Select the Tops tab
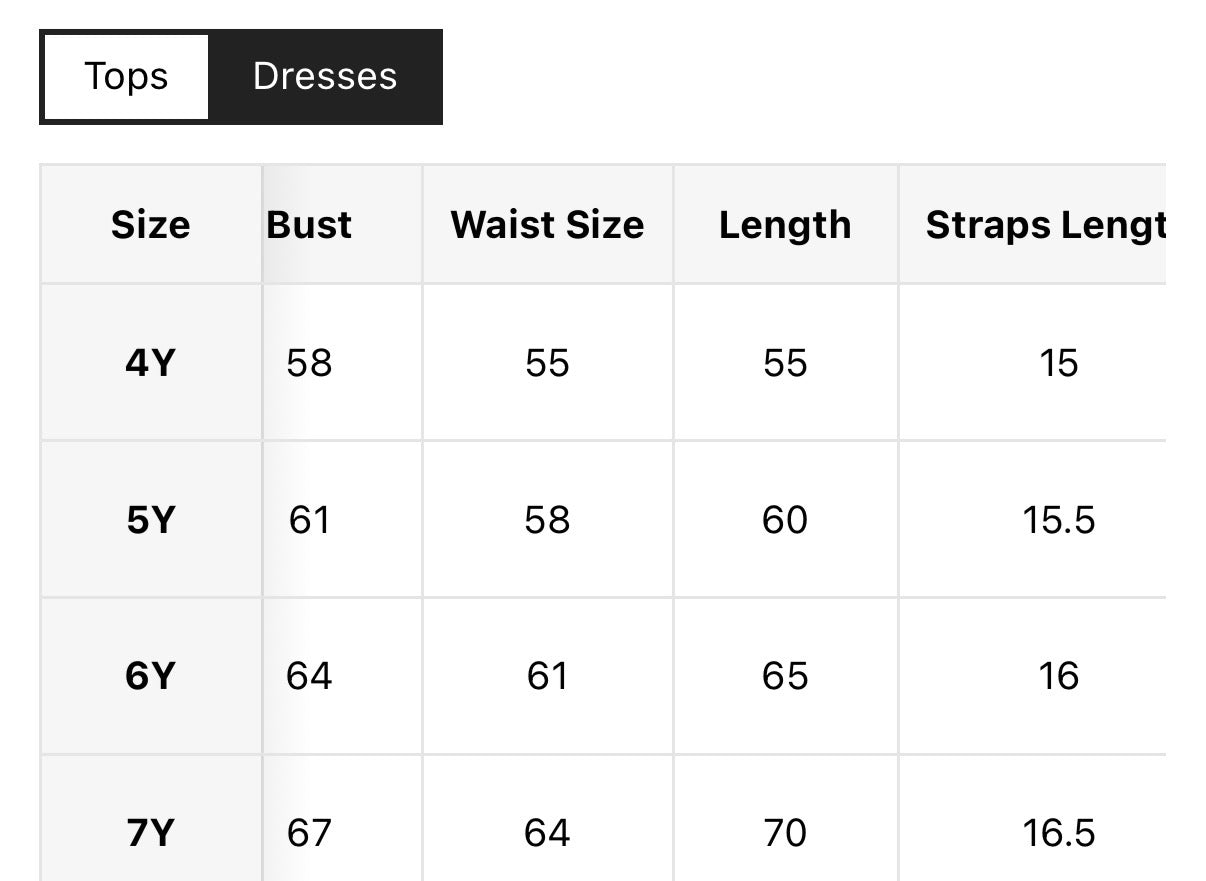The width and height of the screenshot is (1206, 881). point(124,75)
